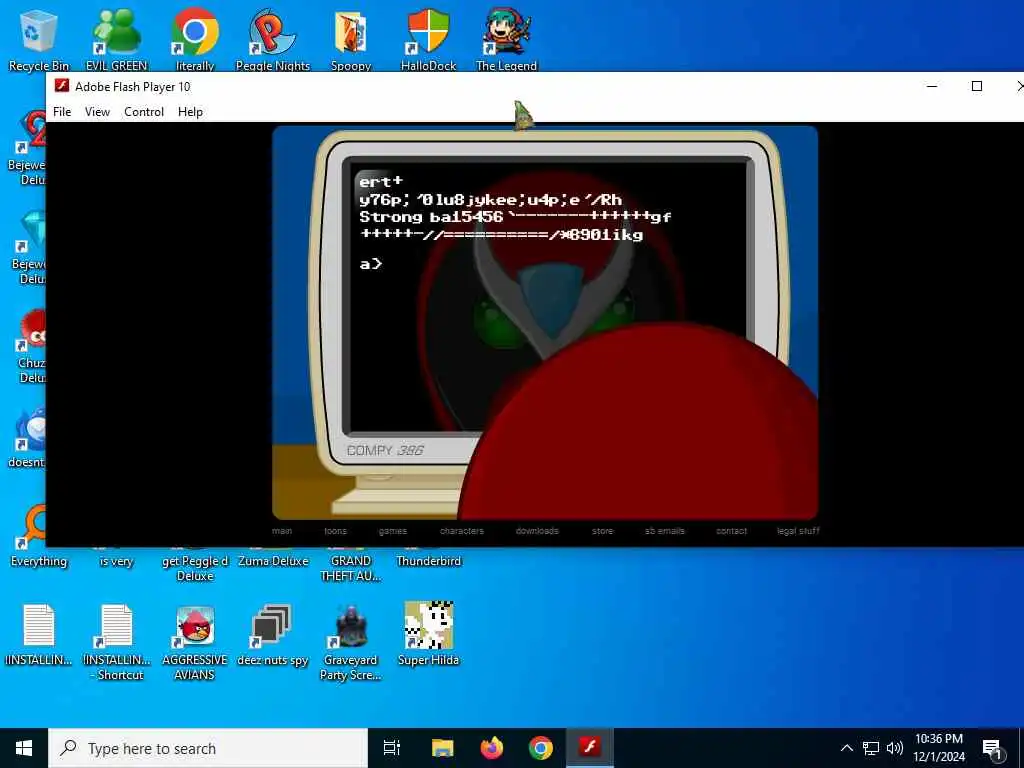Click the 'ert+' line on Compy screen

coord(381,182)
